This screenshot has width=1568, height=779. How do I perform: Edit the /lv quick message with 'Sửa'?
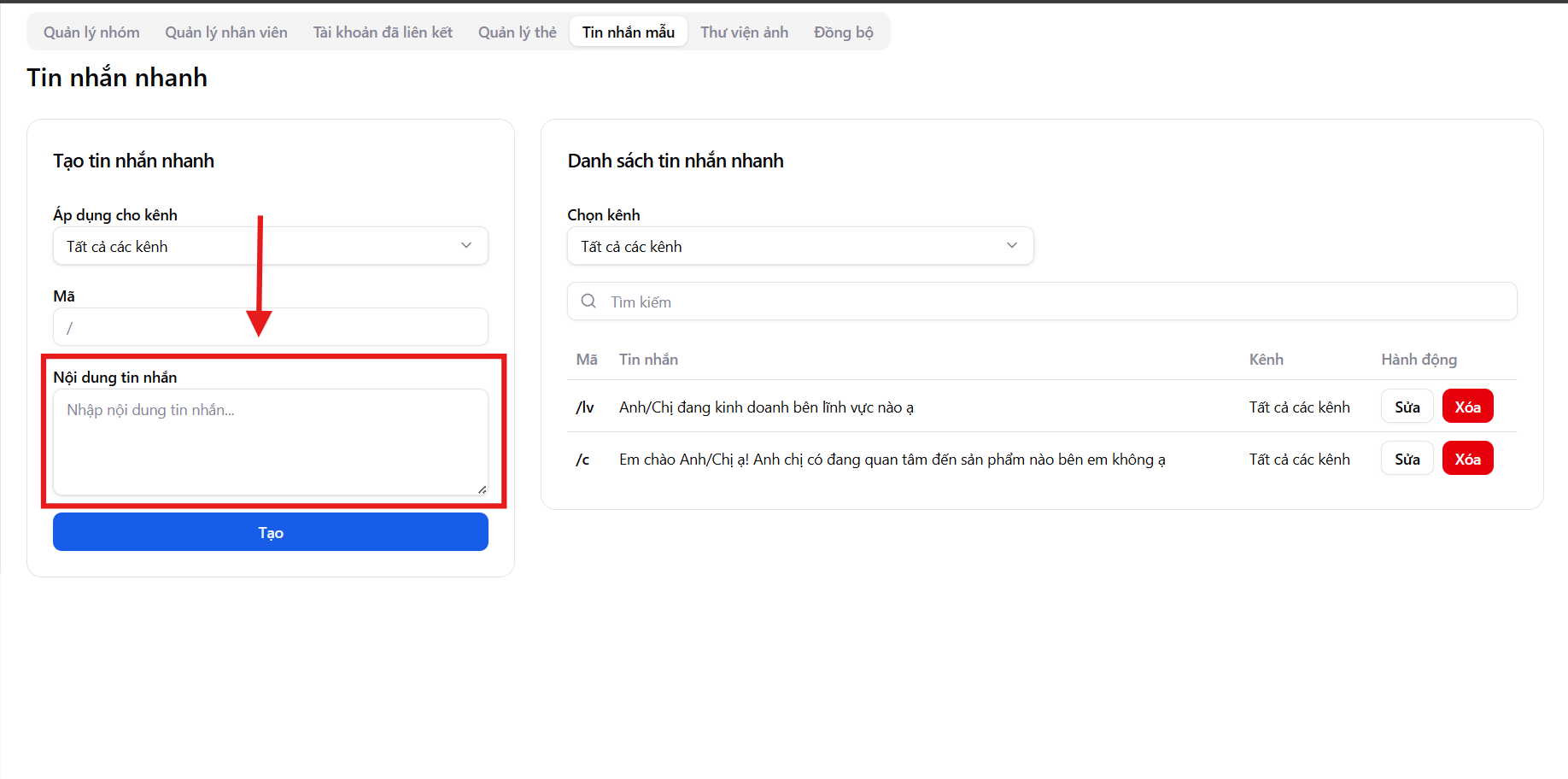click(1407, 407)
